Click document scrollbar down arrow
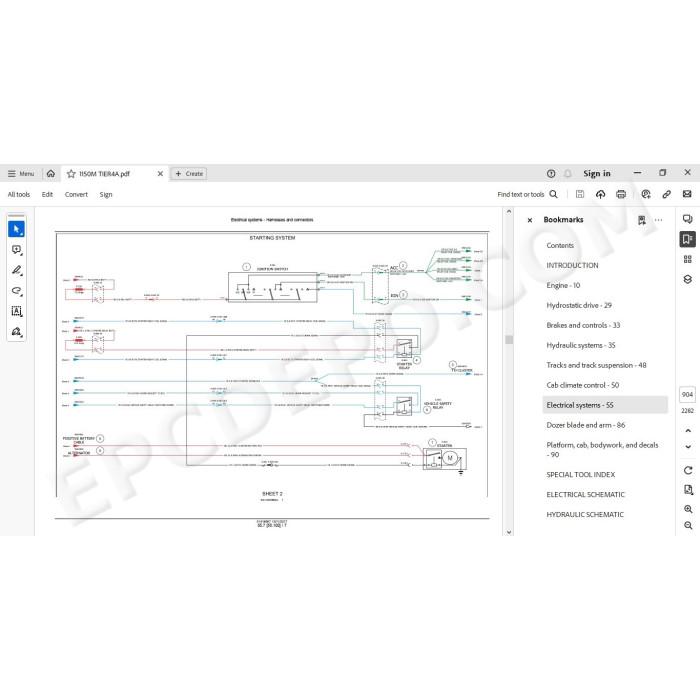Image resolution: width=700 pixels, height=700 pixels. [509, 532]
